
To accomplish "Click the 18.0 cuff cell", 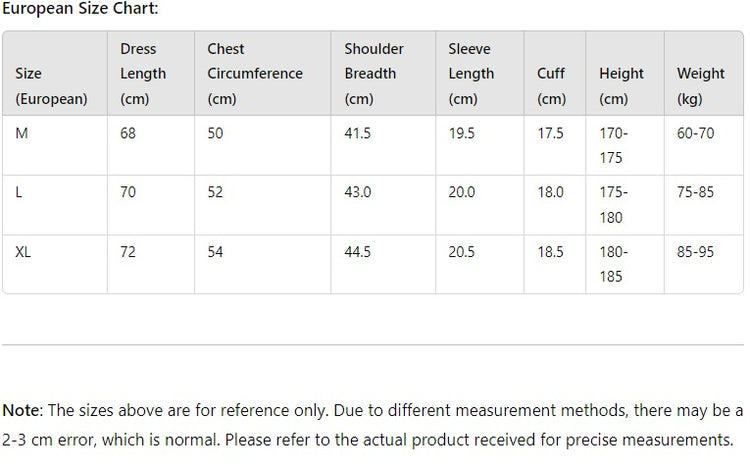I will 551,192.
